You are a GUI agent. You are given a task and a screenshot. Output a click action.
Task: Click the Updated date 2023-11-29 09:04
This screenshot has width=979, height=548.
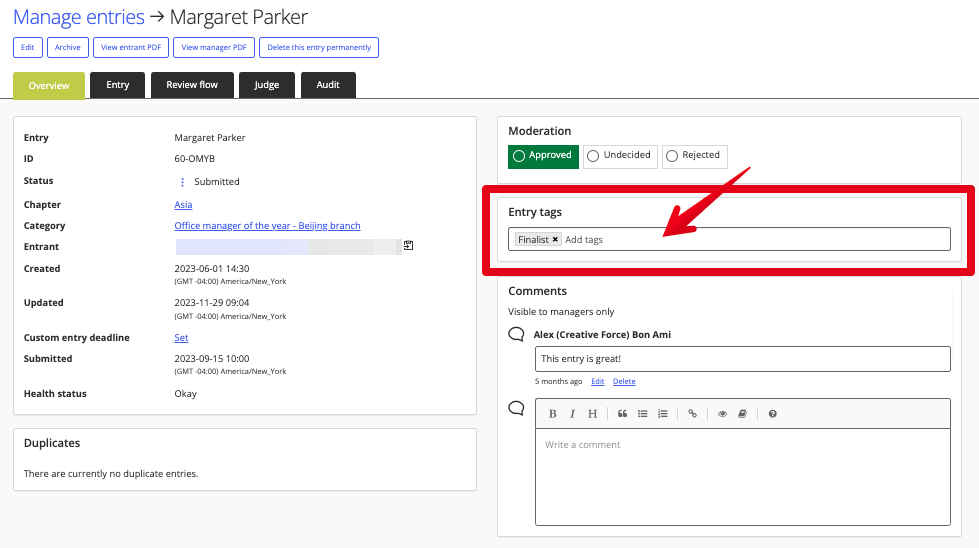point(212,303)
